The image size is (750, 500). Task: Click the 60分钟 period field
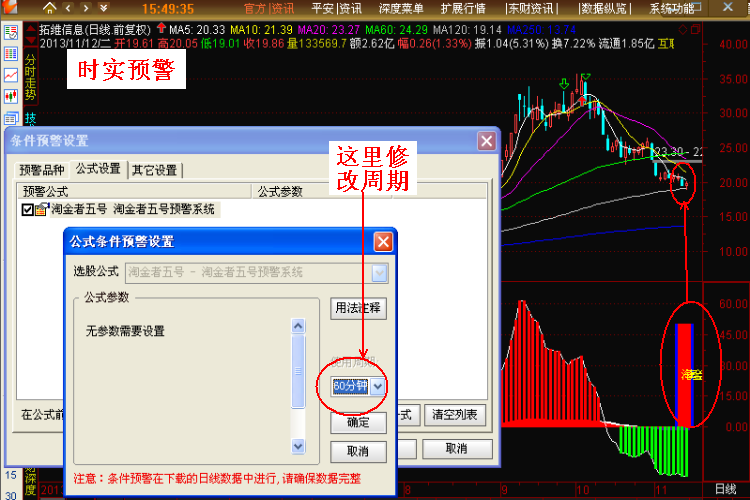[351, 386]
